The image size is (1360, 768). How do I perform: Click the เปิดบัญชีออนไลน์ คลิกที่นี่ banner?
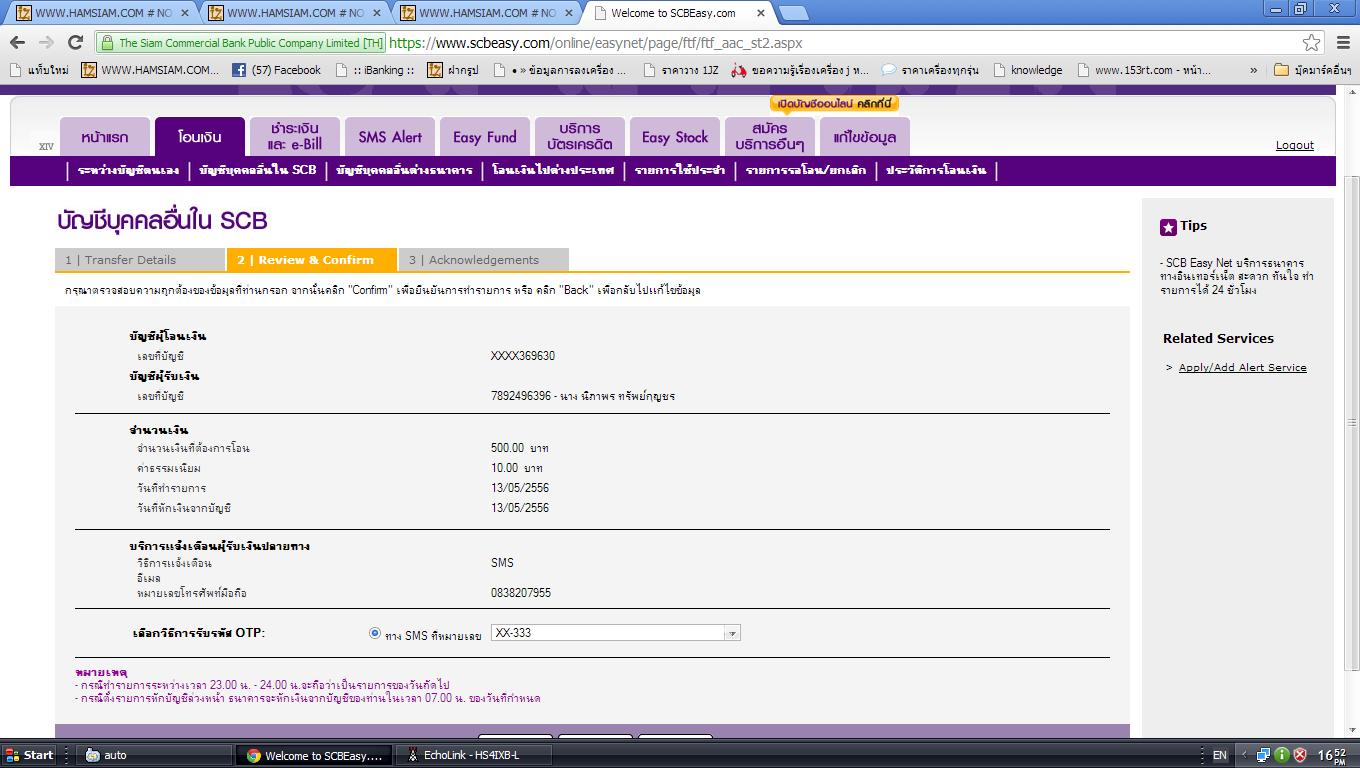(835, 104)
